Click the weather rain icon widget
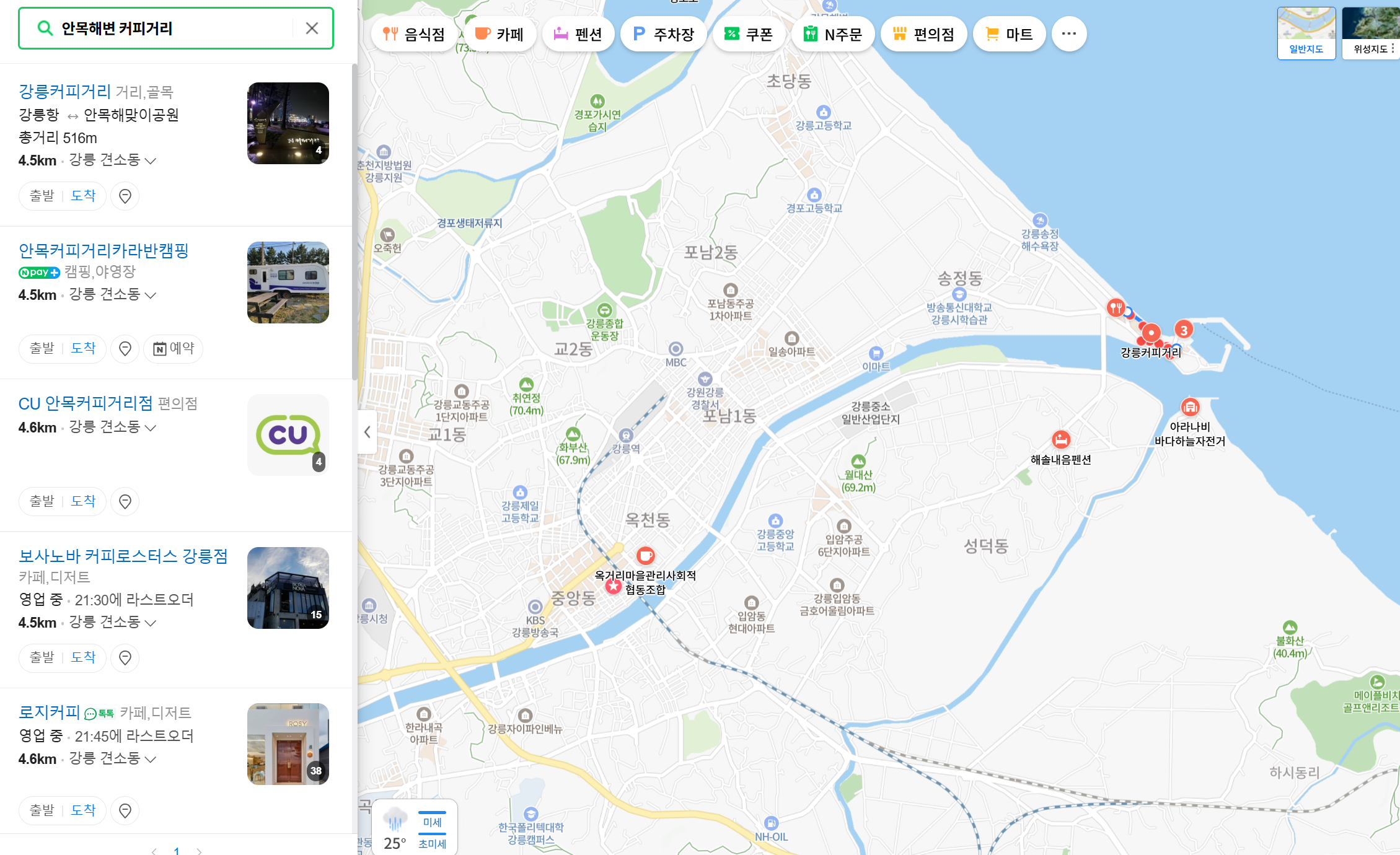 395,819
